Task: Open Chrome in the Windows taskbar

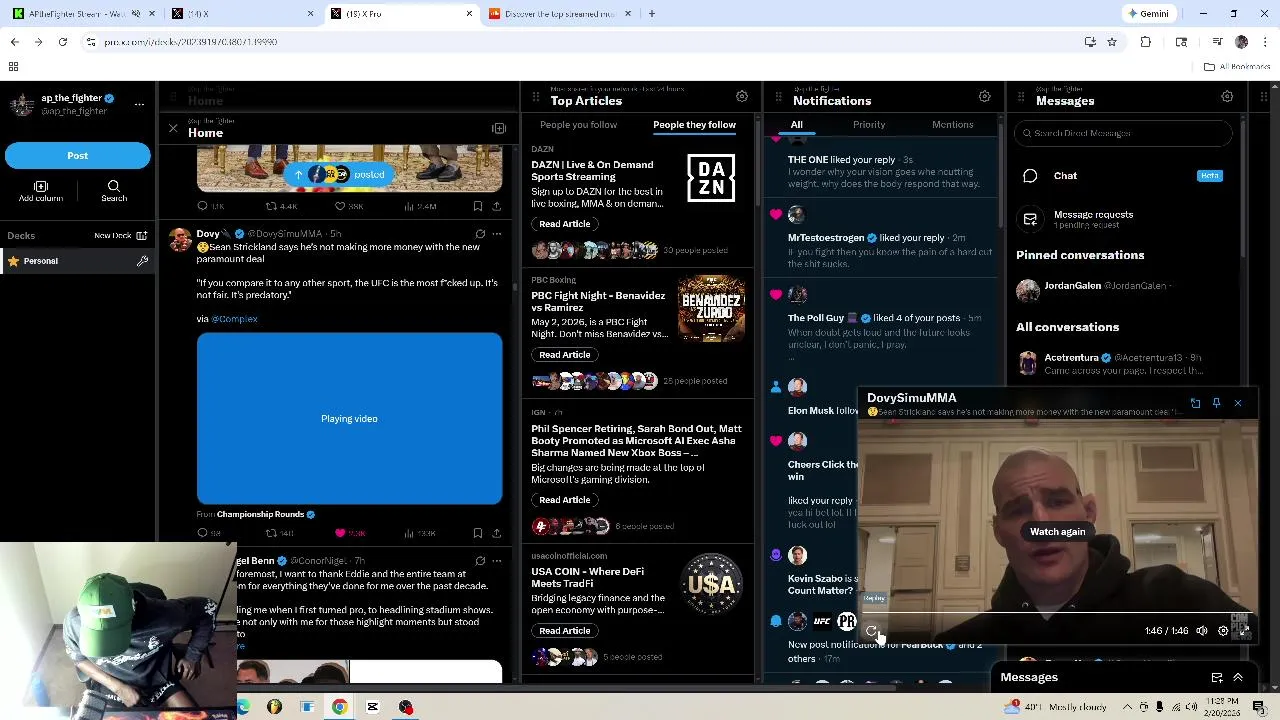Action: [340, 707]
